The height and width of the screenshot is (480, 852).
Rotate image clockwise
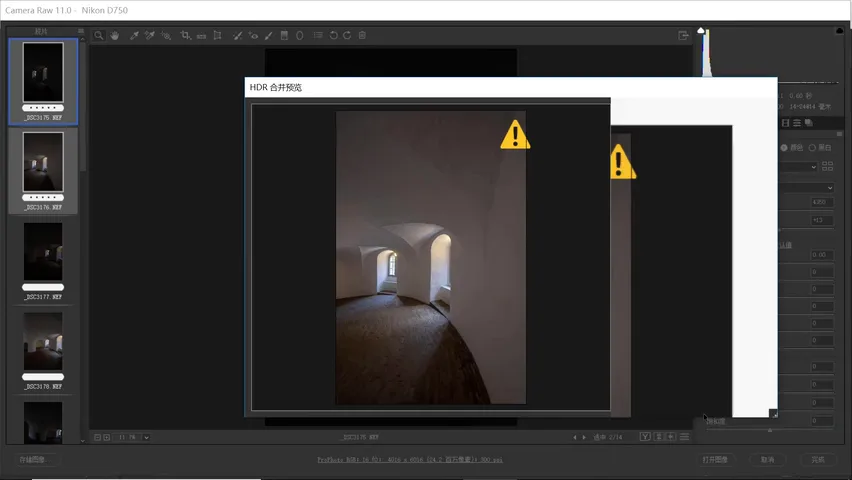pyautogui.click(x=347, y=35)
